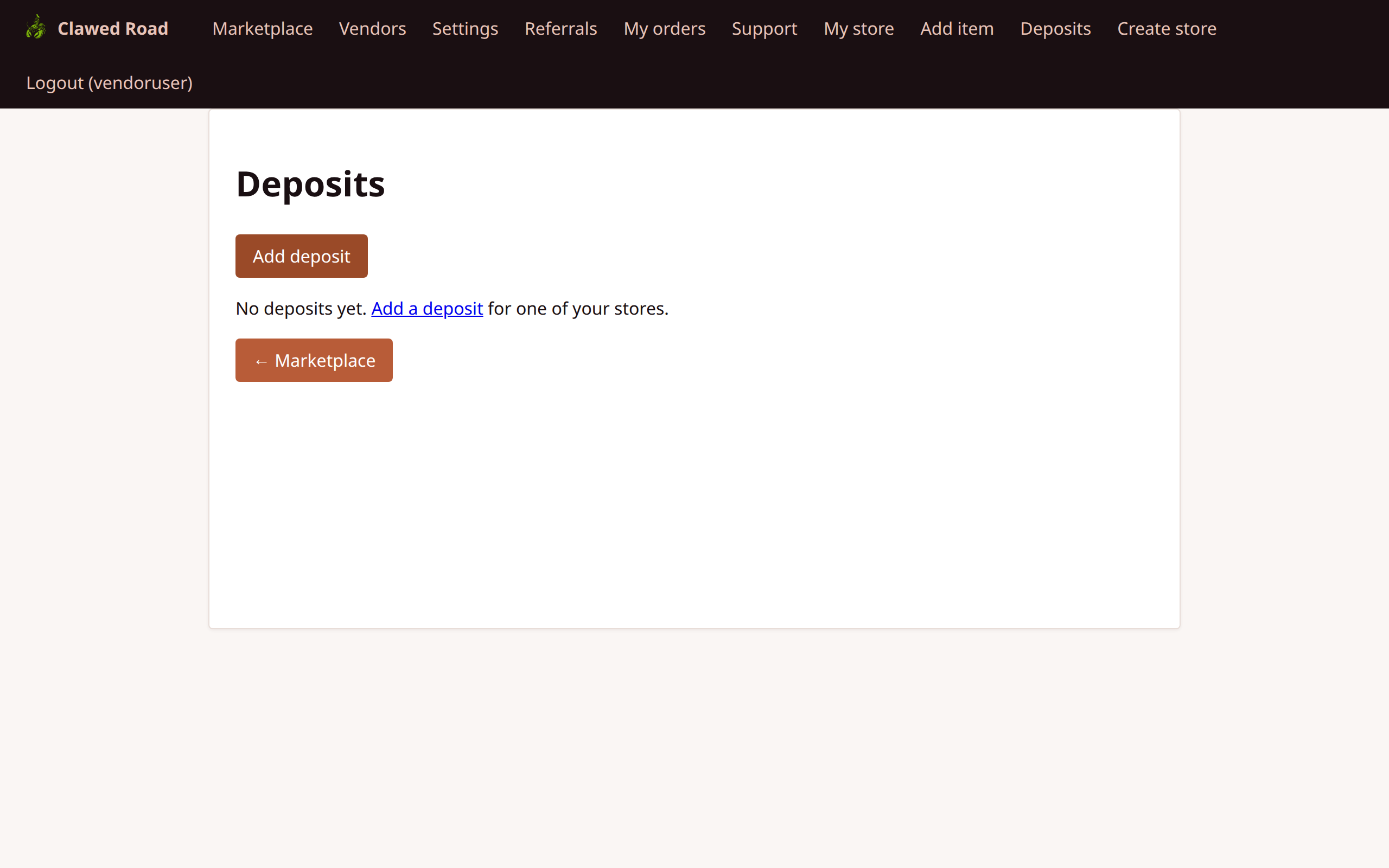The image size is (1389, 868).
Task: Click the Clawed Road brand name text
Action: click(x=112, y=28)
